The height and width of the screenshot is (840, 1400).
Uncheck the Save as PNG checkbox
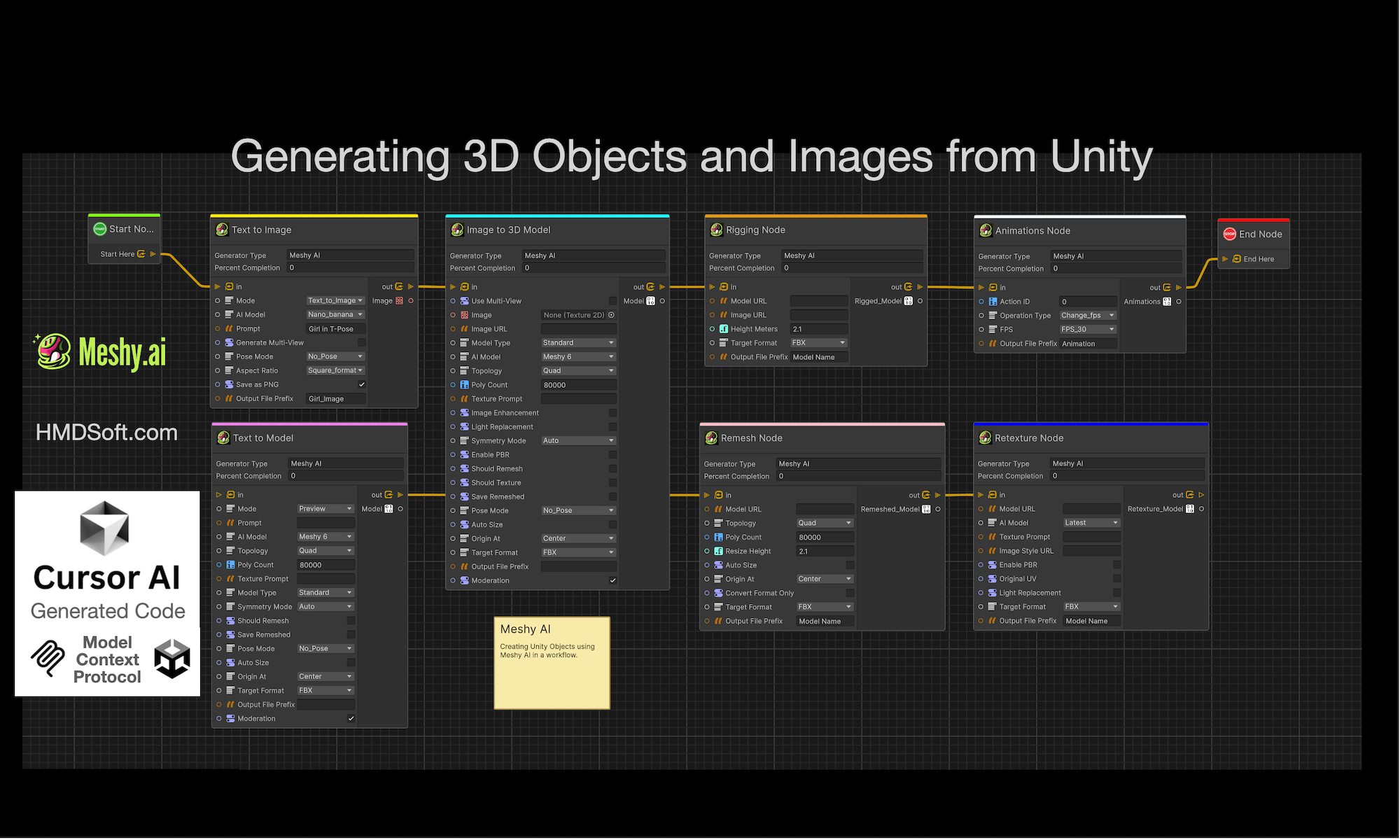point(362,384)
